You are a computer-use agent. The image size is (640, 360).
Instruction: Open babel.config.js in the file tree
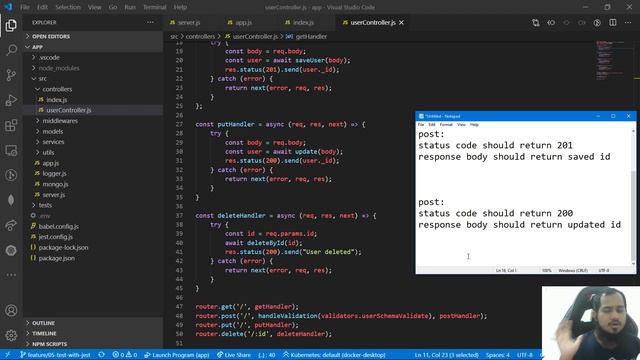(93, 226)
